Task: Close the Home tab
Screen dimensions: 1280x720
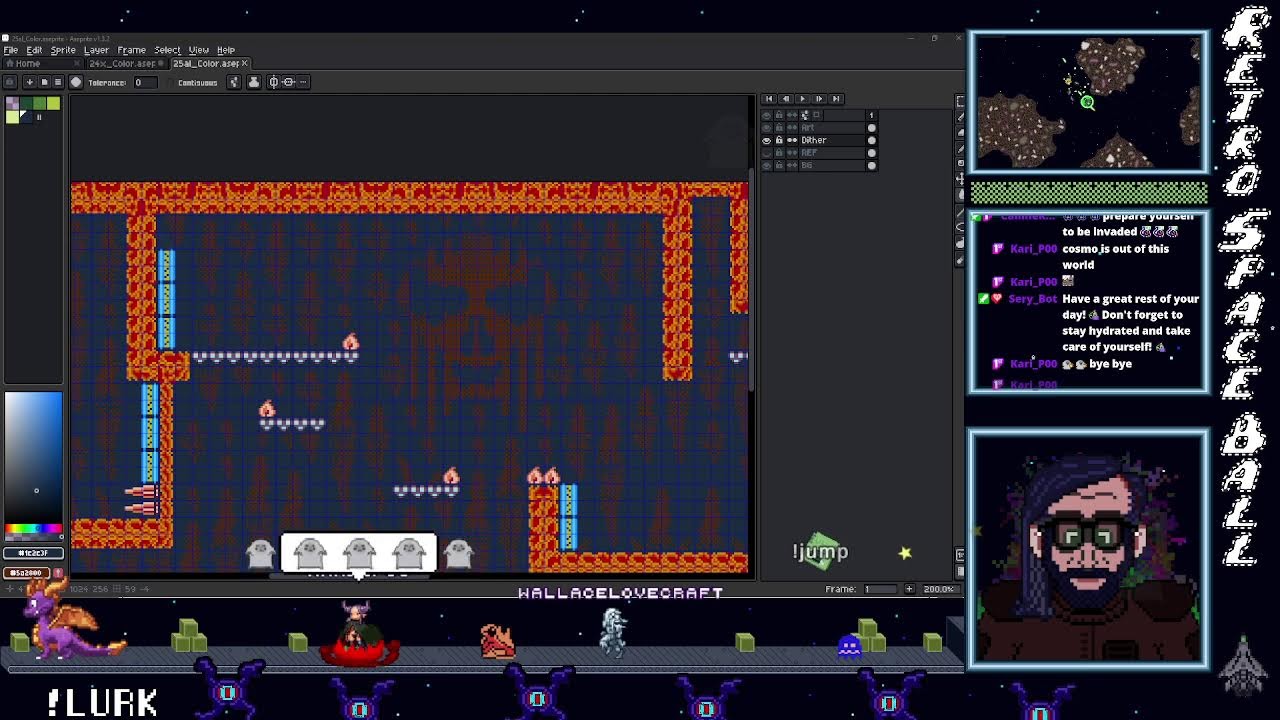Action: pyautogui.click(x=77, y=63)
